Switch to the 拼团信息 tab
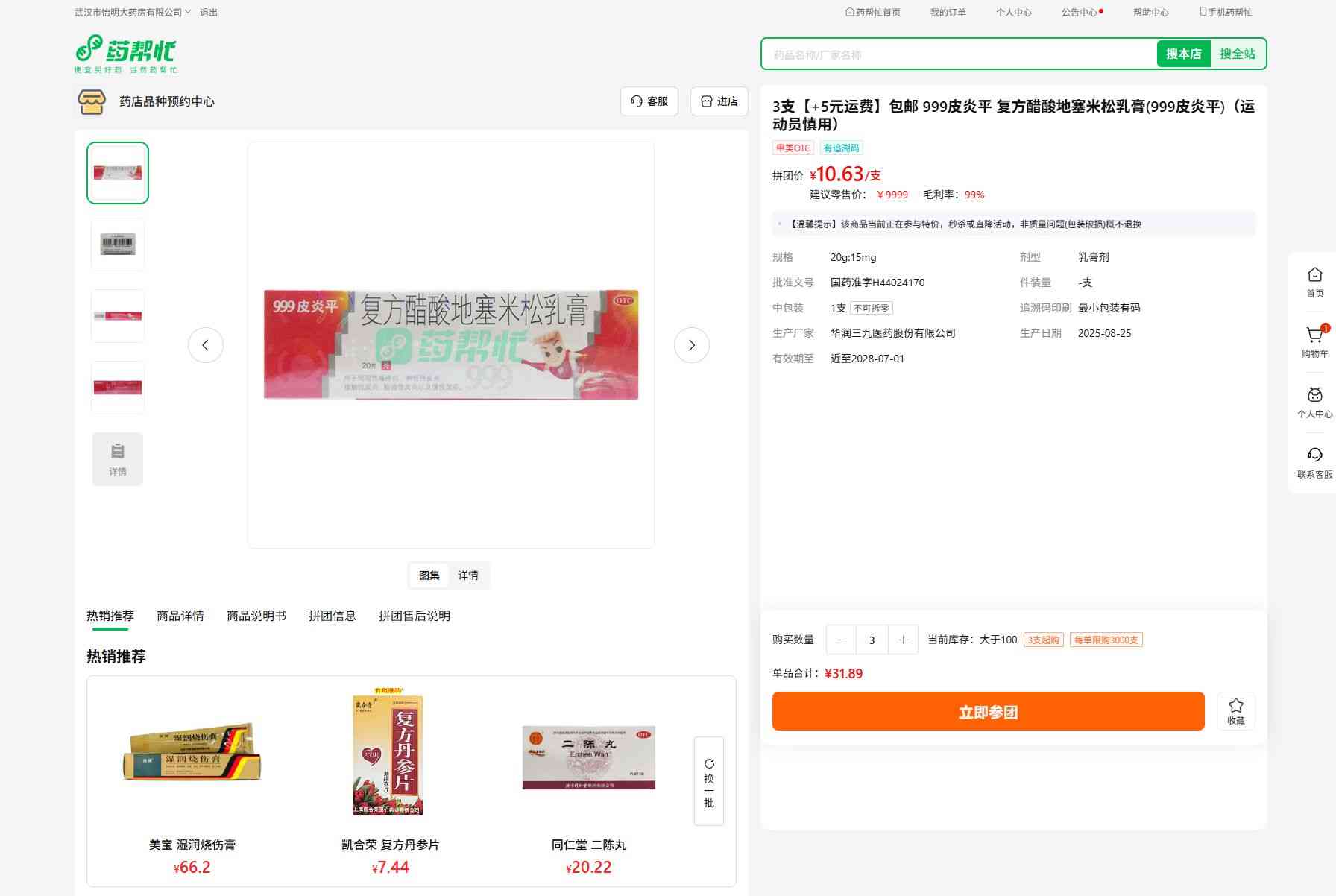 point(333,616)
